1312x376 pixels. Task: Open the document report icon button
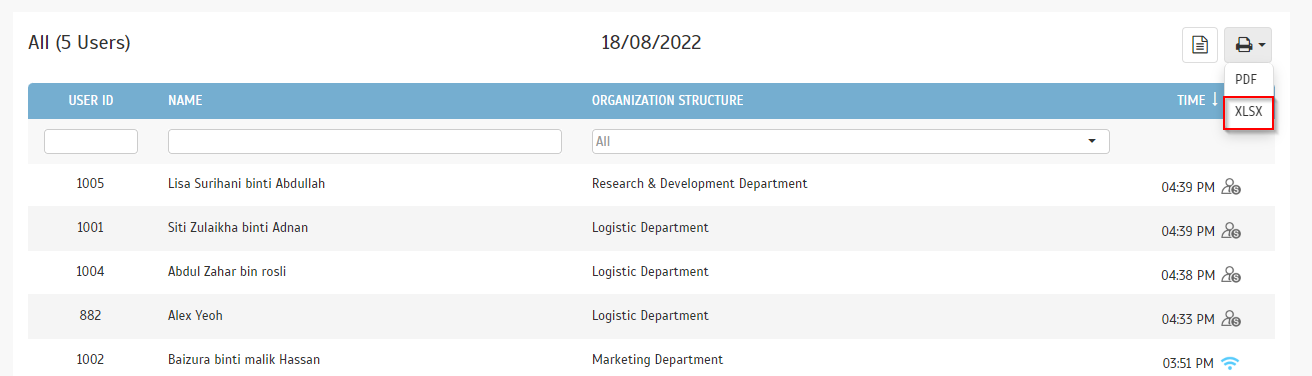tap(1199, 45)
